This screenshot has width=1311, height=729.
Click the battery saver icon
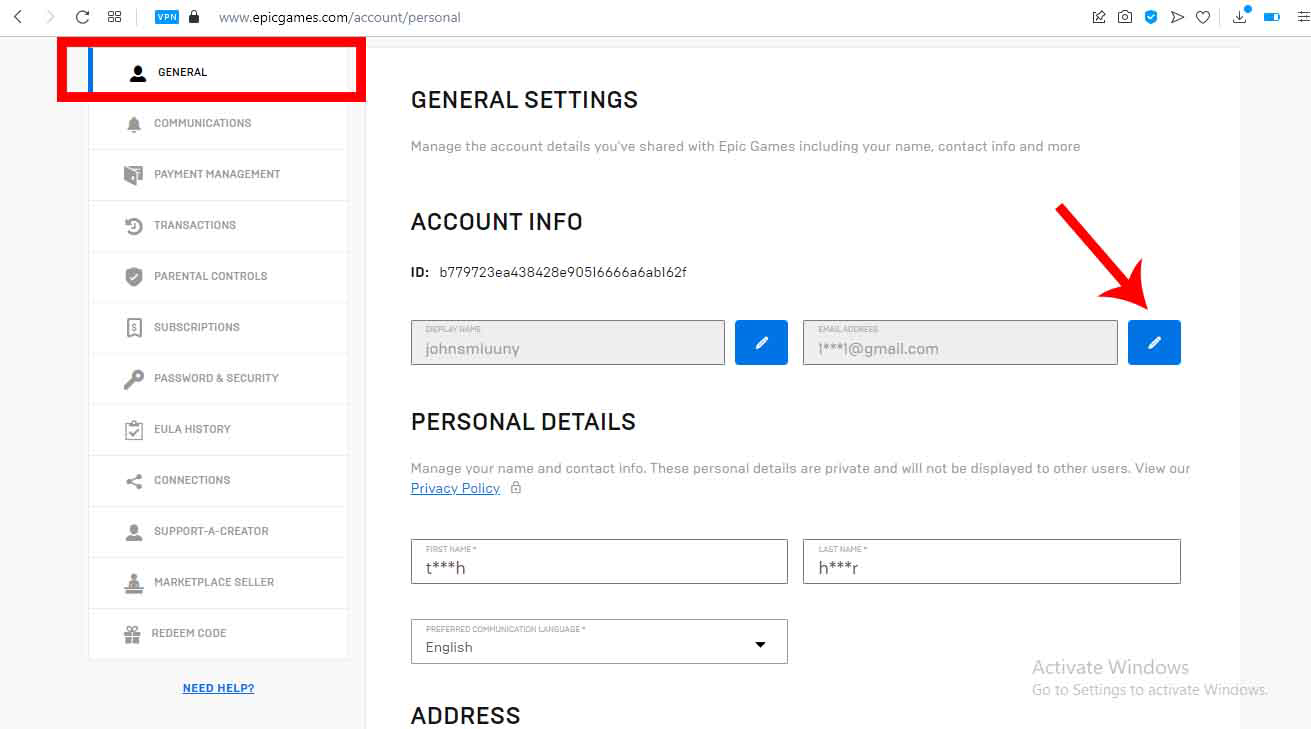[1272, 17]
